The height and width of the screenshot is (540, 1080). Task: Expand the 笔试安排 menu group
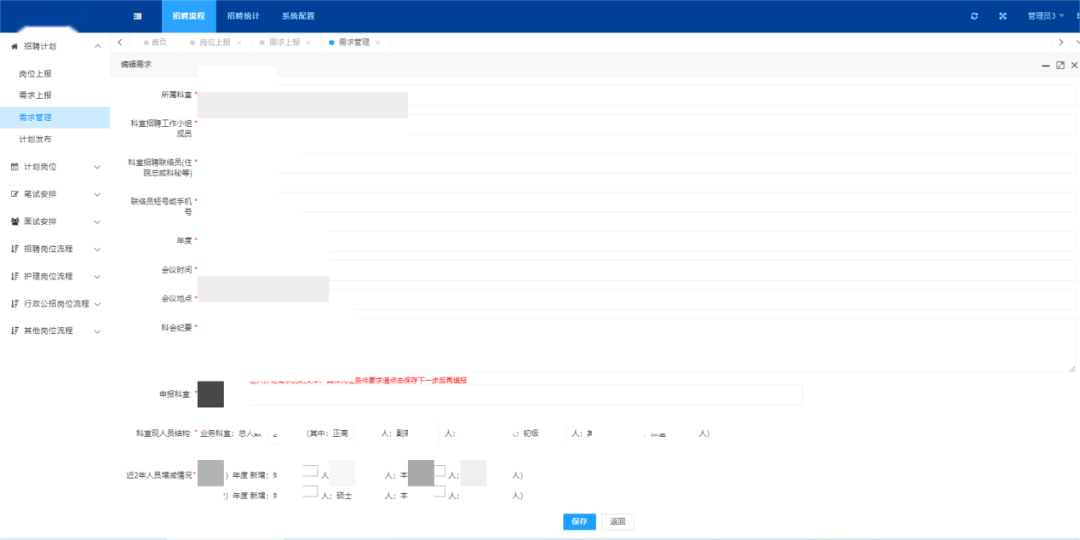[x=97, y=194]
